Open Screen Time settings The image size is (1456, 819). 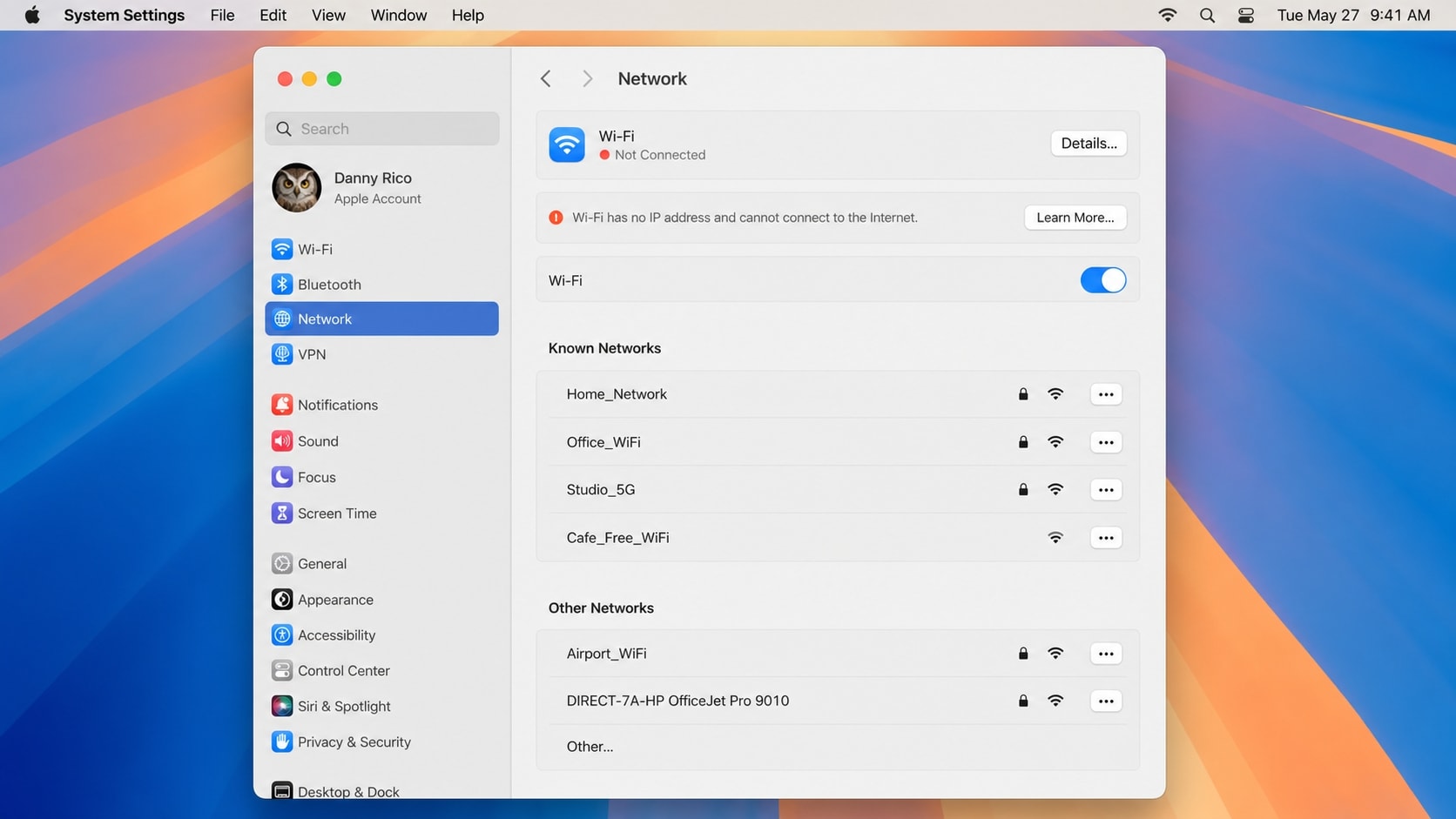tap(381, 514)
